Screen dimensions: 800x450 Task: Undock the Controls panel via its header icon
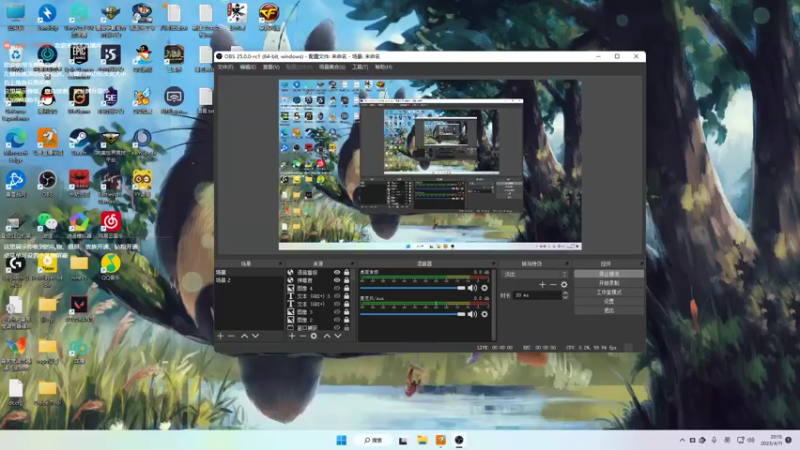pyautogui.click(x=641, y=264)
